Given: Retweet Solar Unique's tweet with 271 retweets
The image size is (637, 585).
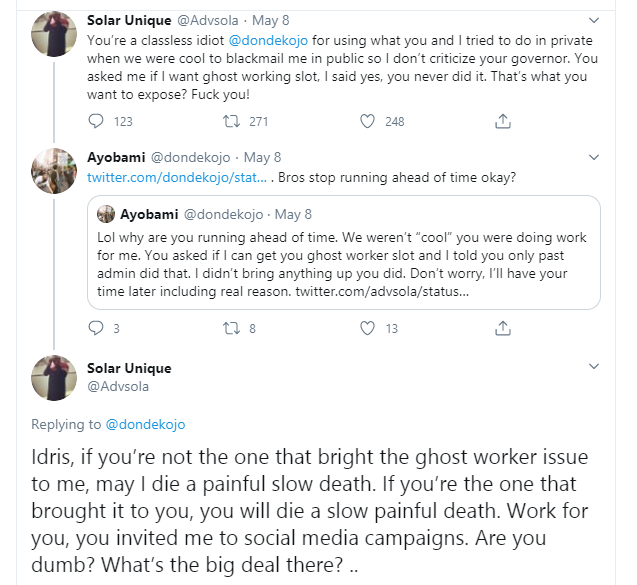Looking at the screenshot, I should tap(231, 122).
